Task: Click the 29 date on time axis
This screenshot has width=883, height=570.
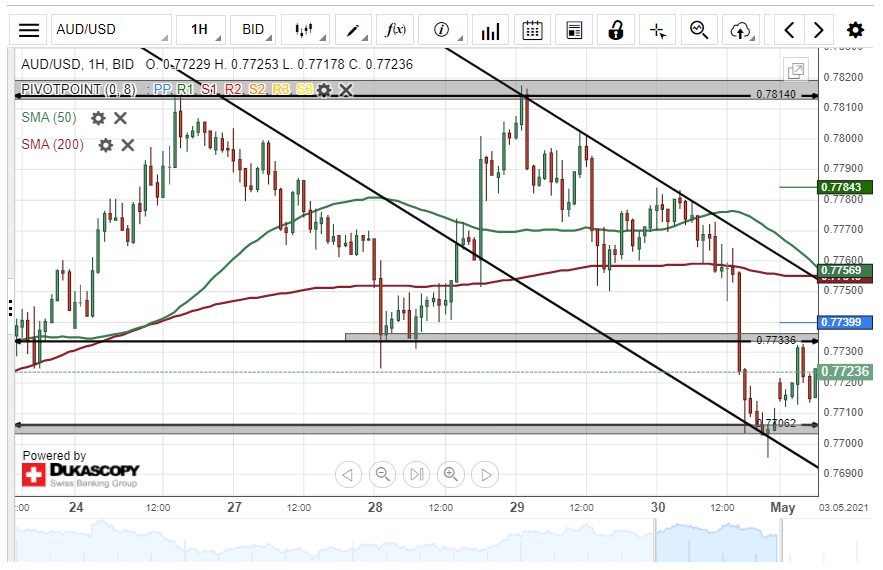Action: coord(517,507)
